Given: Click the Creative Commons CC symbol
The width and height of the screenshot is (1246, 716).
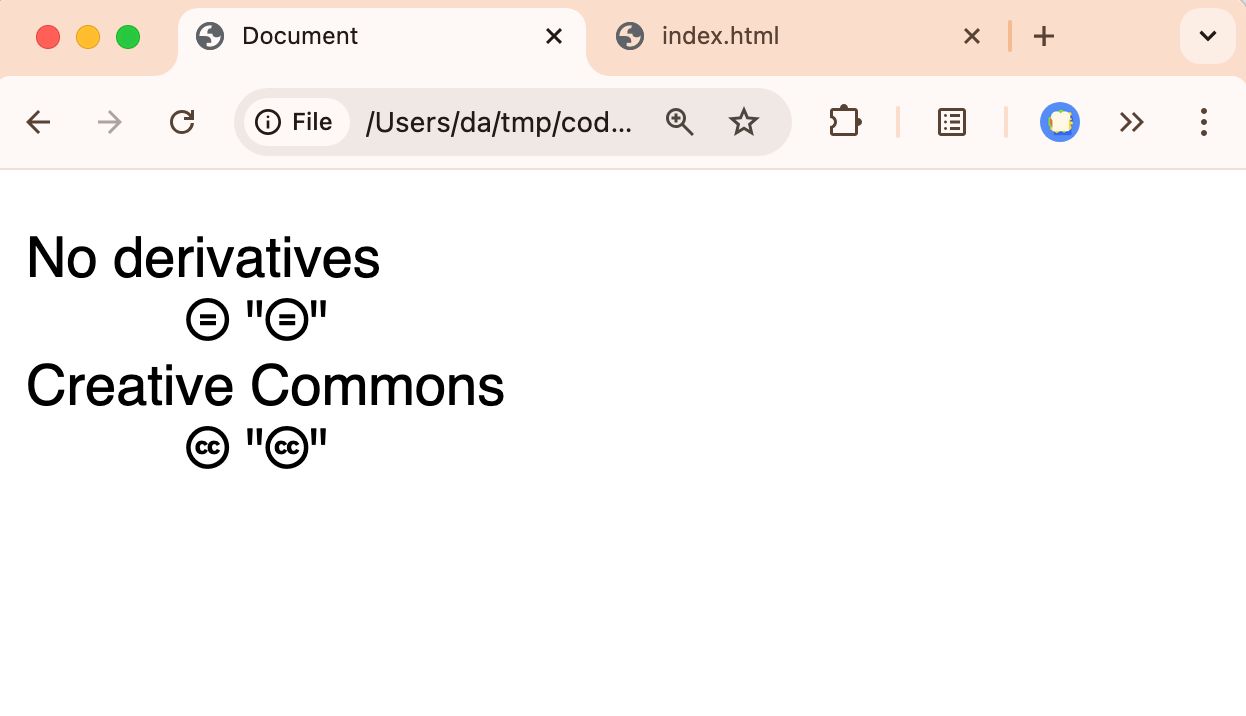Looking at the screenshot, I should (x=208, y=447).
